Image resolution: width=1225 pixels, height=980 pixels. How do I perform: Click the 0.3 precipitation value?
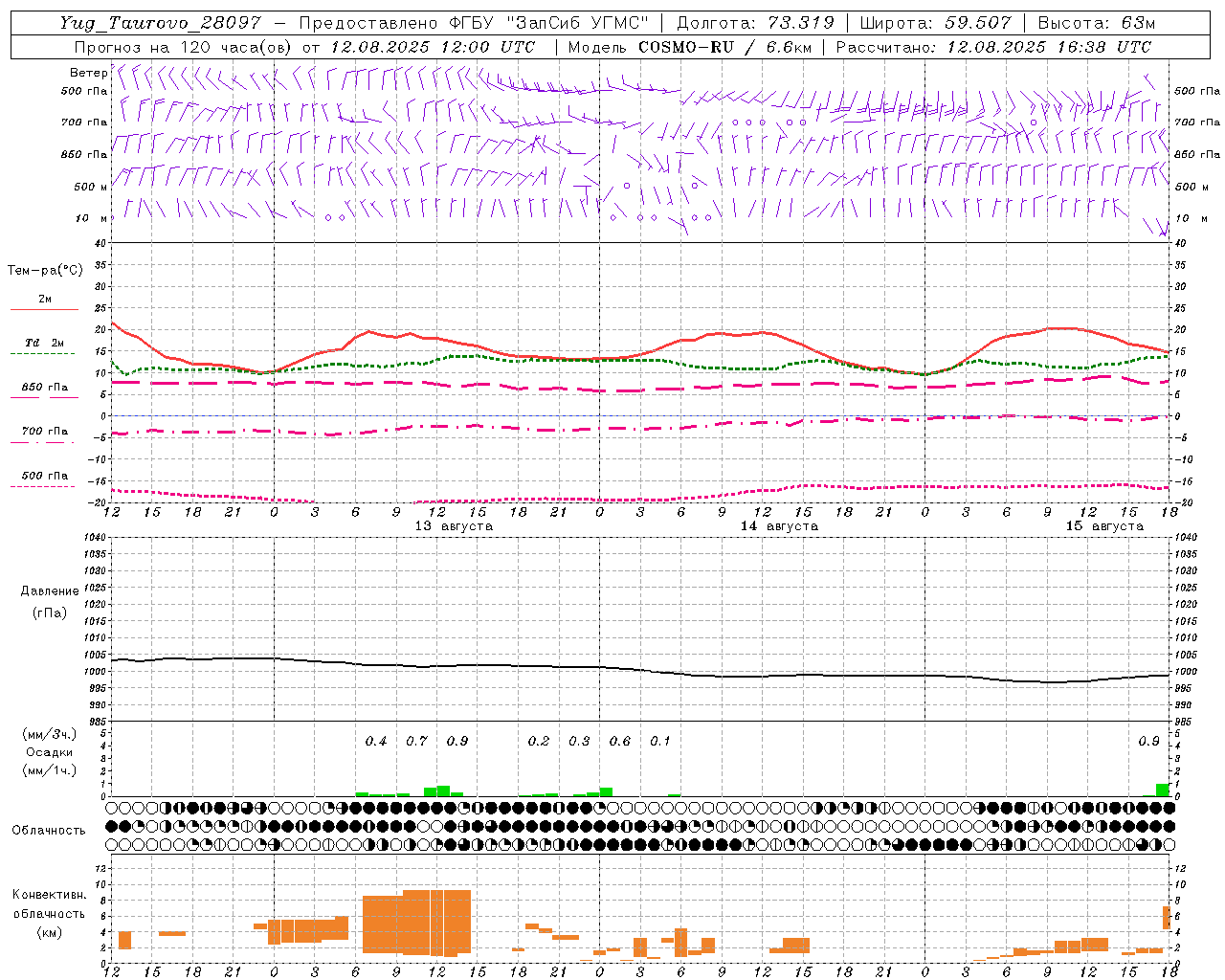pyautogui.click(x=579, y=741)
